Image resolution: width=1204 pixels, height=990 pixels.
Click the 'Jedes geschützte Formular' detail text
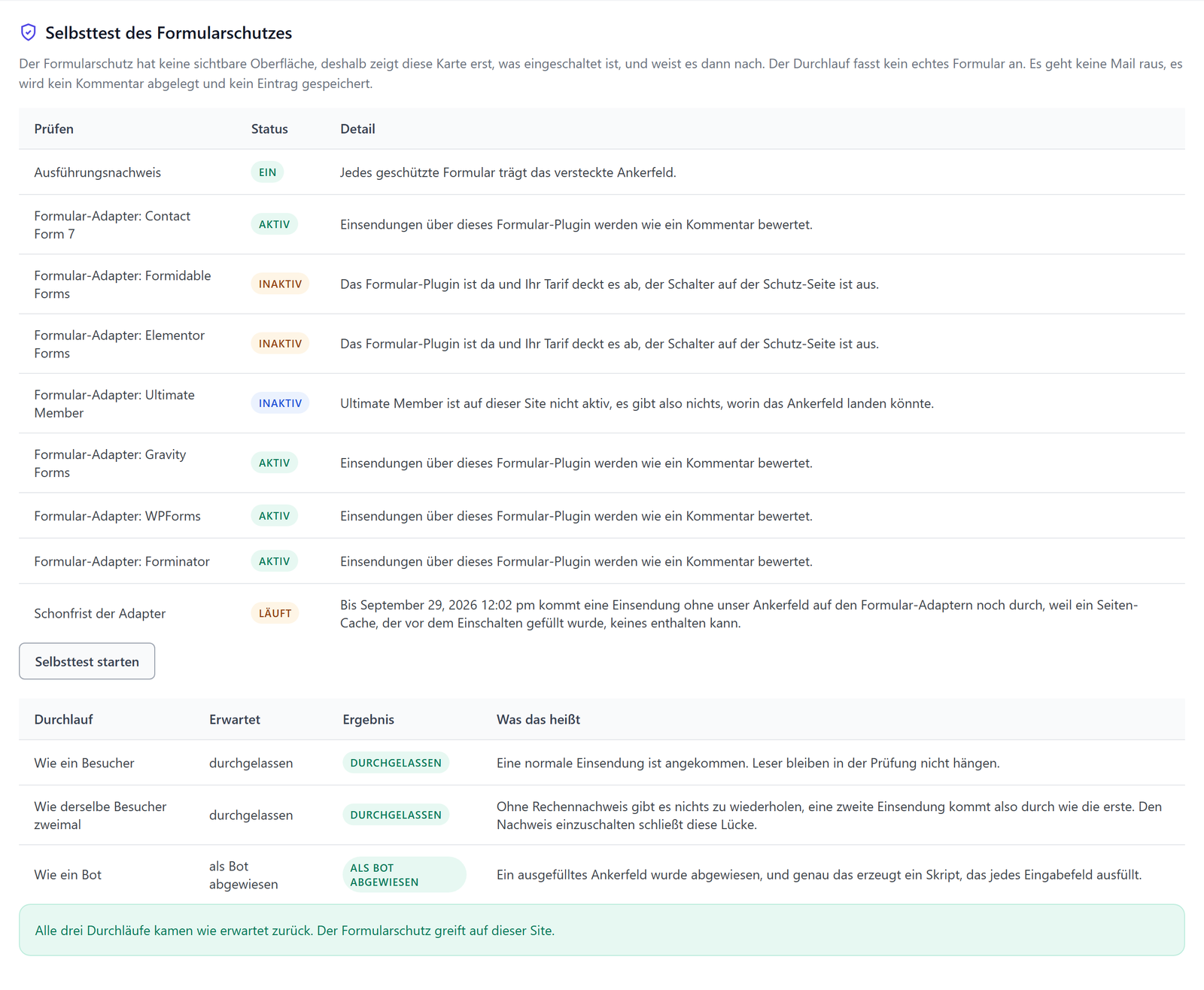coord(508,172)
